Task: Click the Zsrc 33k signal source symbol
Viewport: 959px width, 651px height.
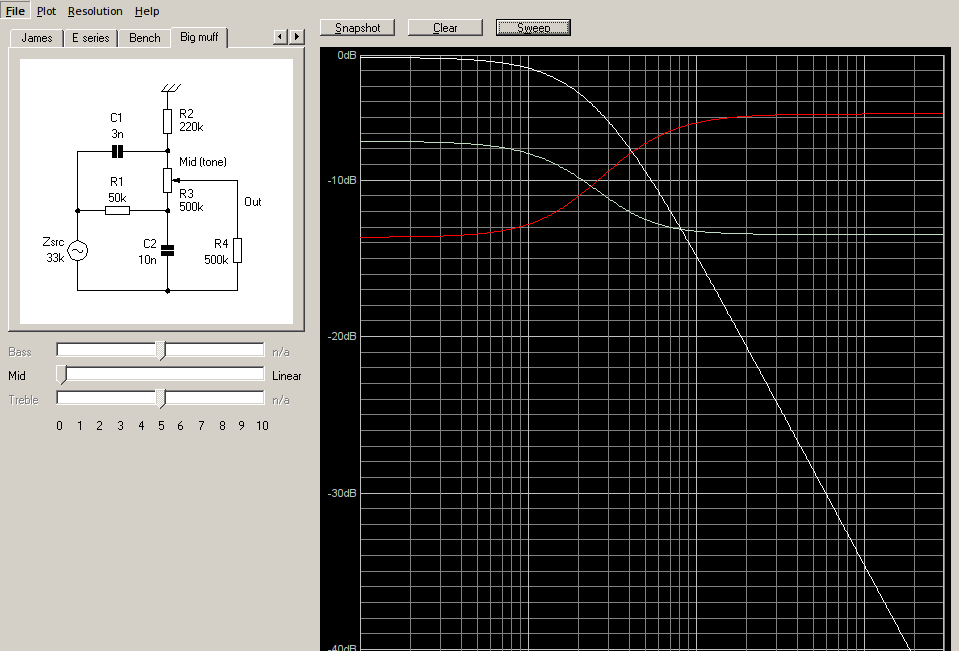Action: [x=76, y=251]
